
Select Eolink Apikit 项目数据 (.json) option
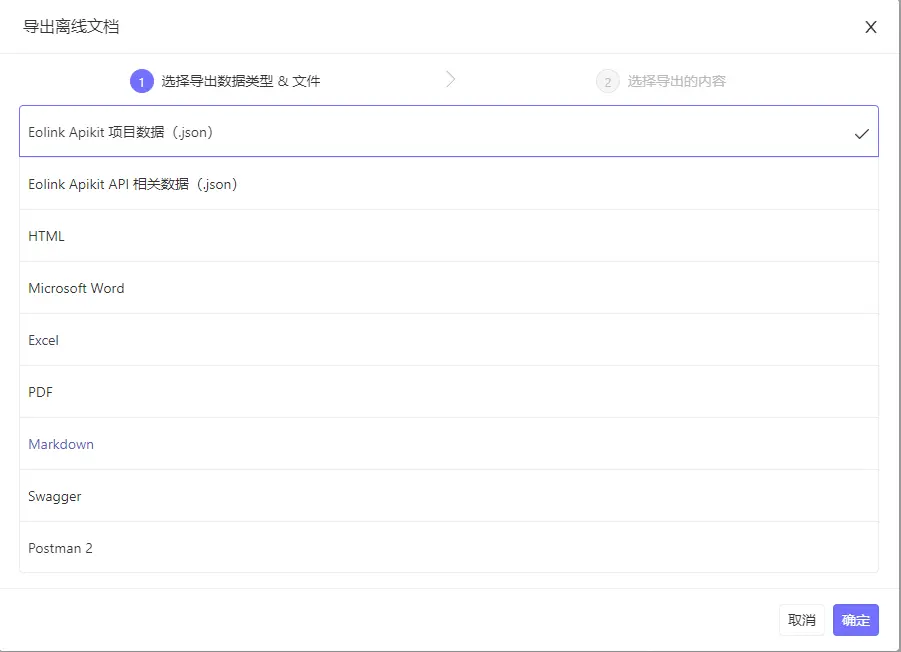[x=121, y=132]
